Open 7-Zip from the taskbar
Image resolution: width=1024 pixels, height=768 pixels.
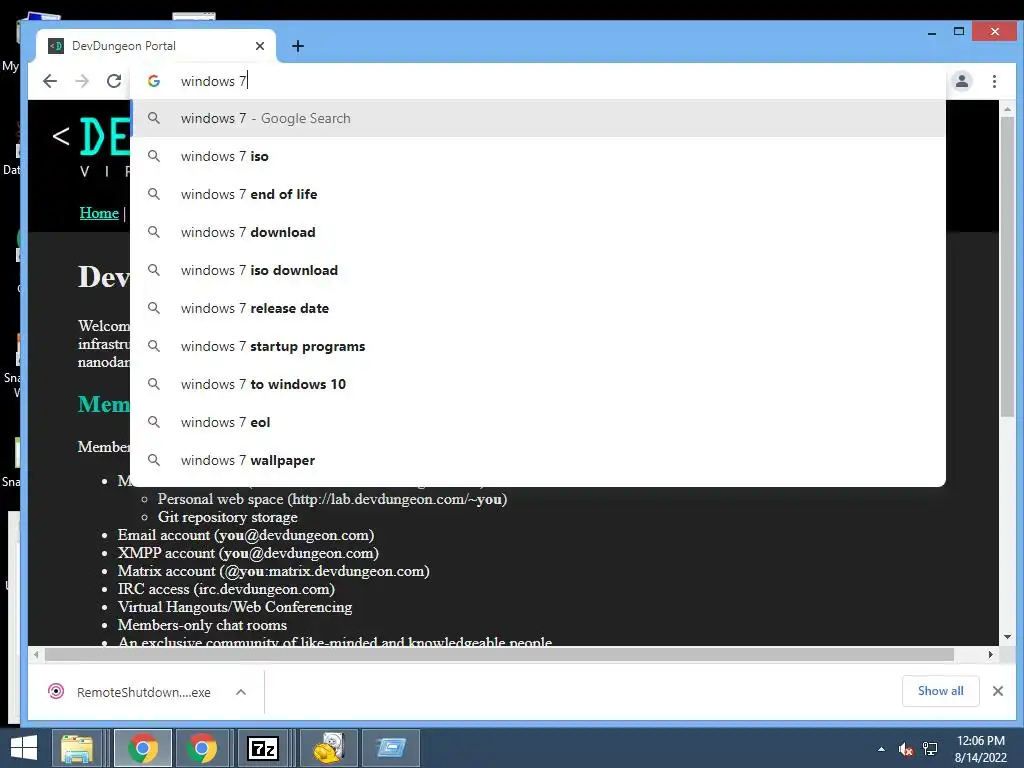click(263, 748)
